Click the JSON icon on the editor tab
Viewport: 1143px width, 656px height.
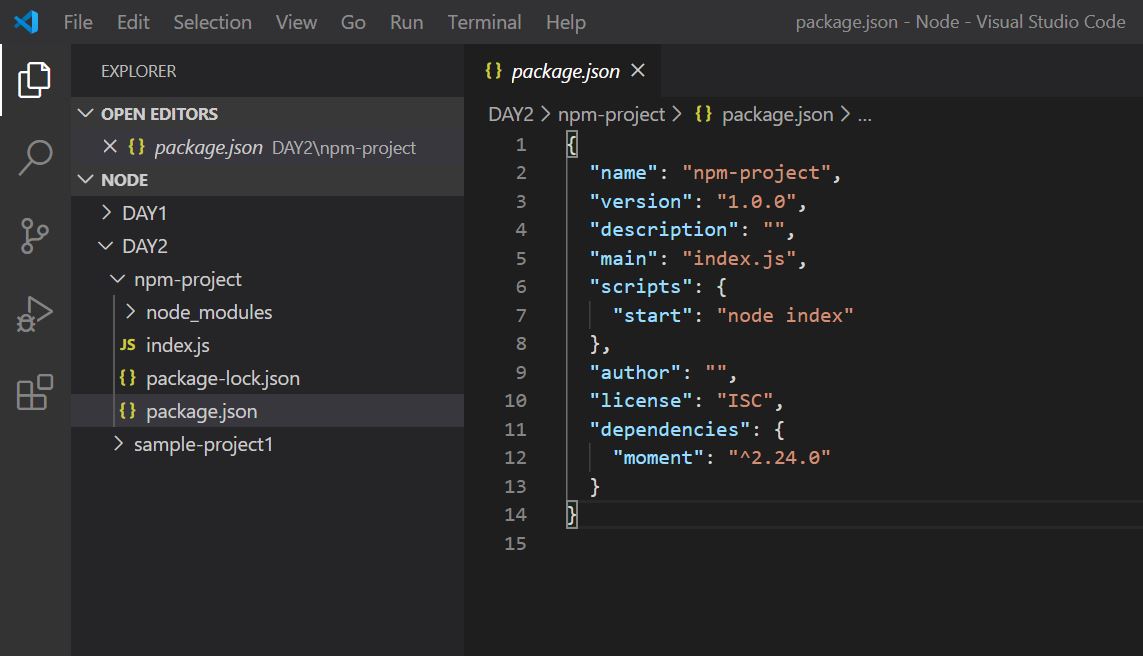click(494, 71)
